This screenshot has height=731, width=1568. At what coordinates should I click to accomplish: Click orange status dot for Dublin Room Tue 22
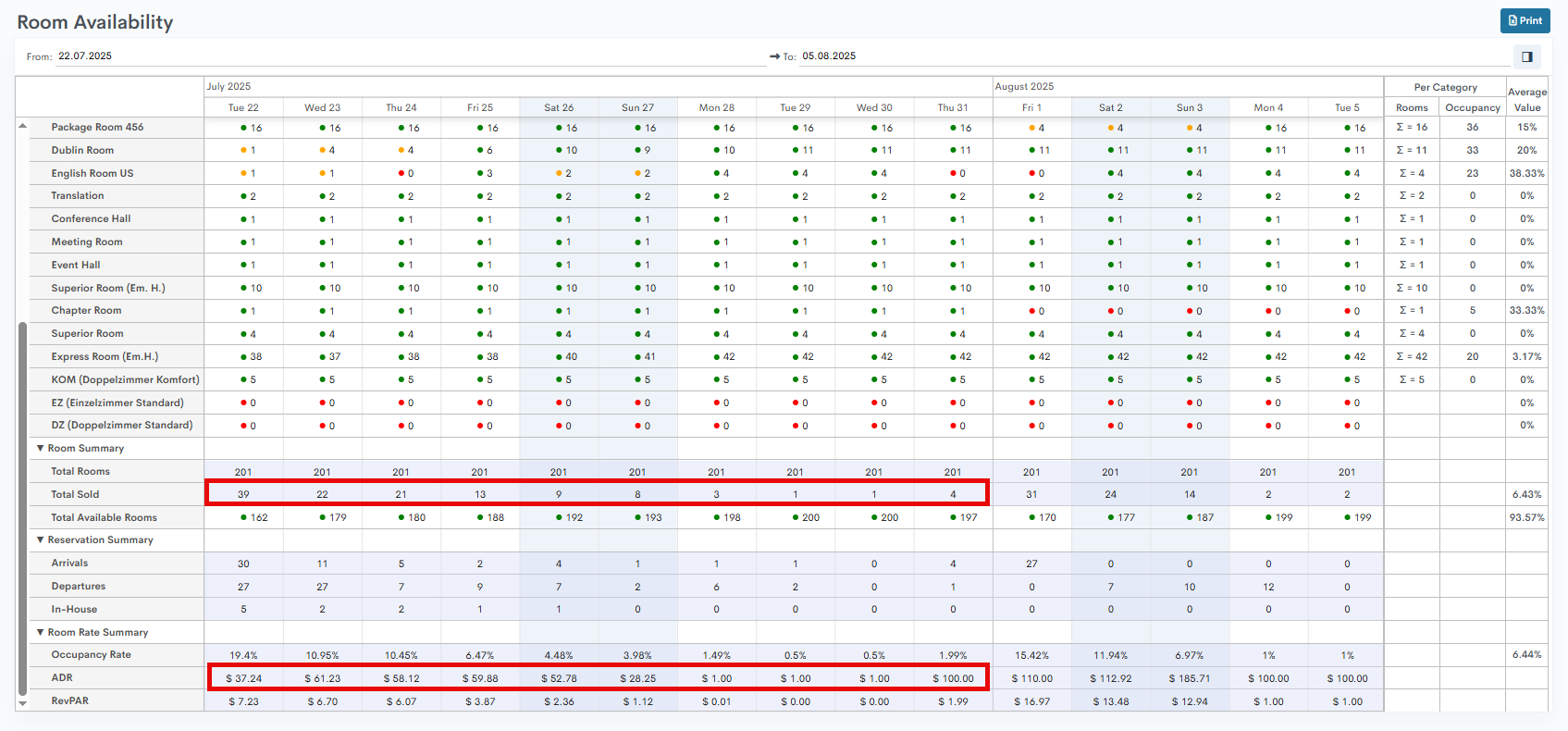click(243, 150)
